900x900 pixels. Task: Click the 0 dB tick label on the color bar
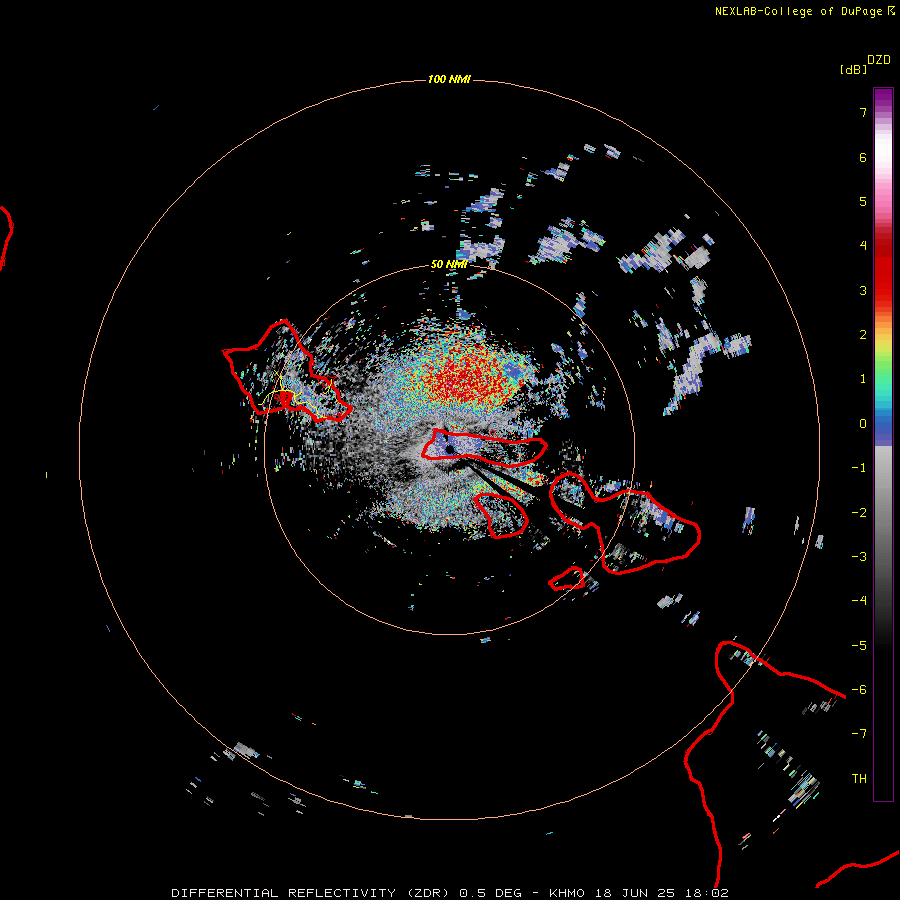(863, 424)
